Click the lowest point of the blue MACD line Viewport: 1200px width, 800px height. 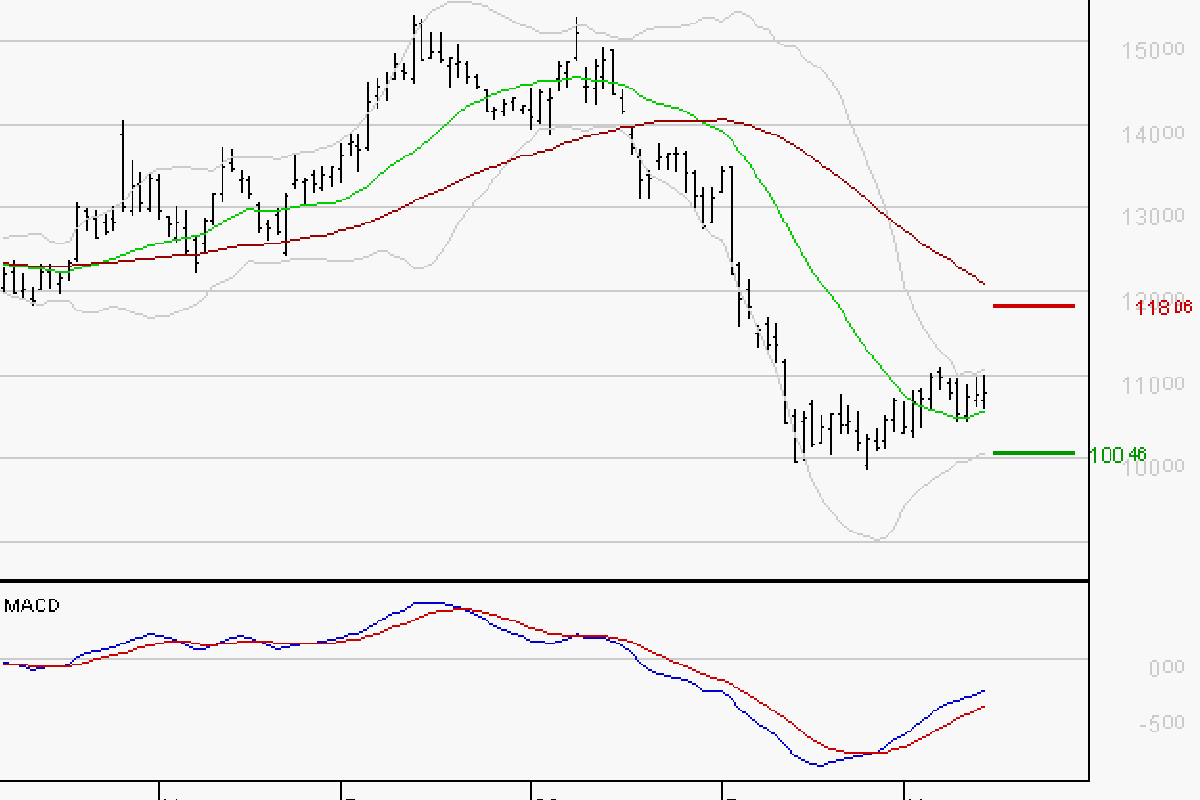coord(820,766)
